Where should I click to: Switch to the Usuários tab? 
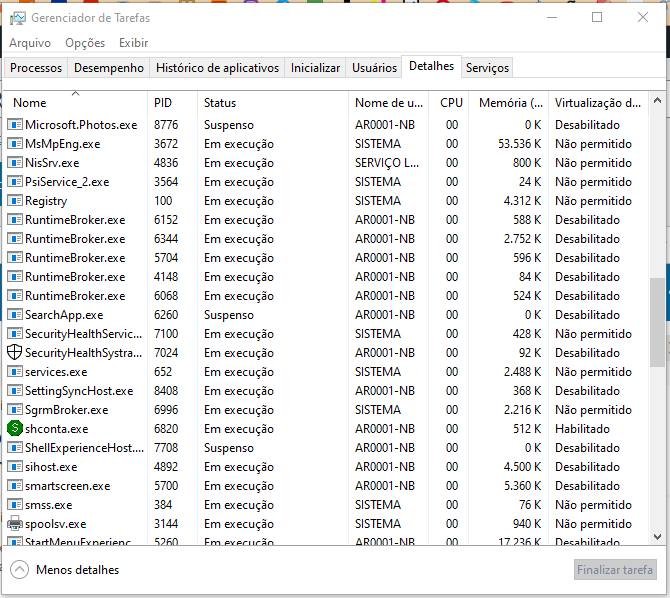374,68
